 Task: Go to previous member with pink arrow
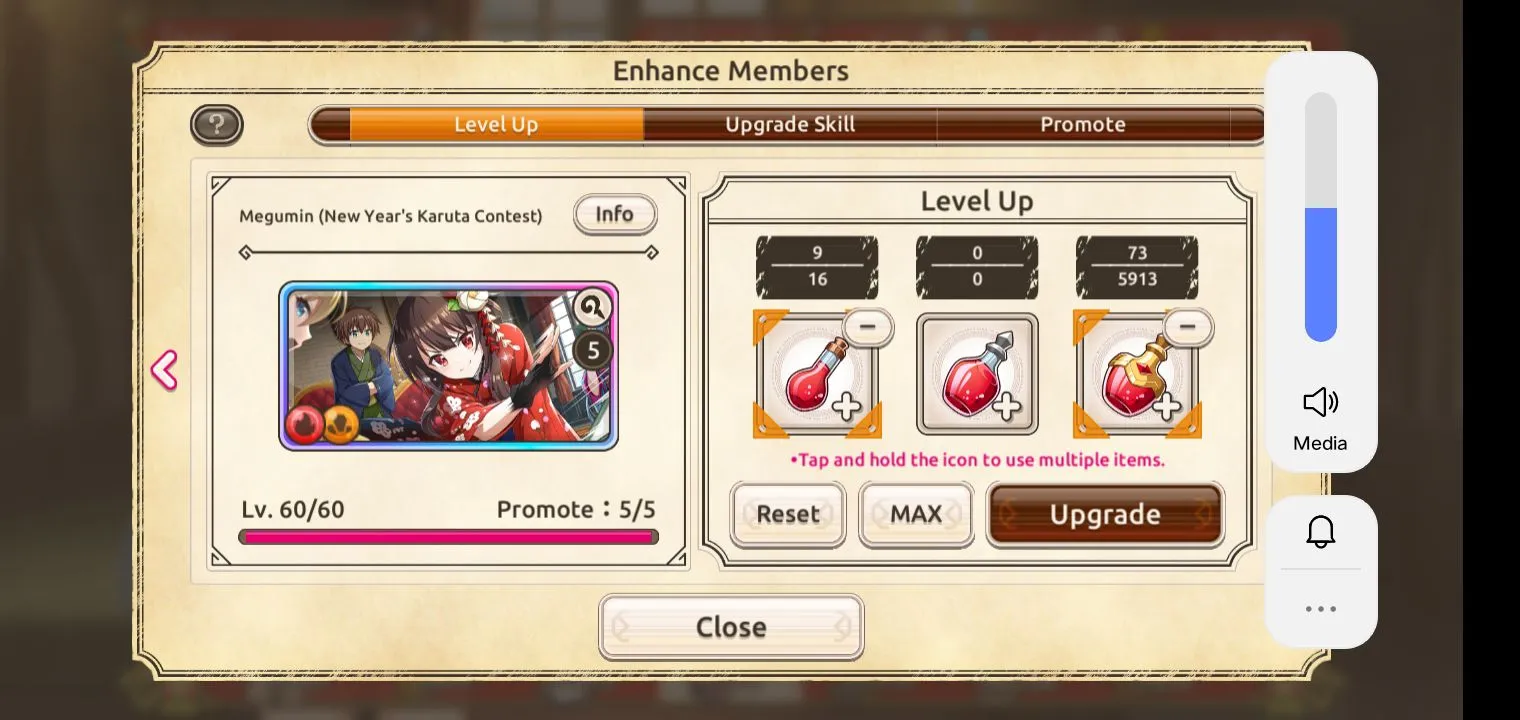coord(164,370)
